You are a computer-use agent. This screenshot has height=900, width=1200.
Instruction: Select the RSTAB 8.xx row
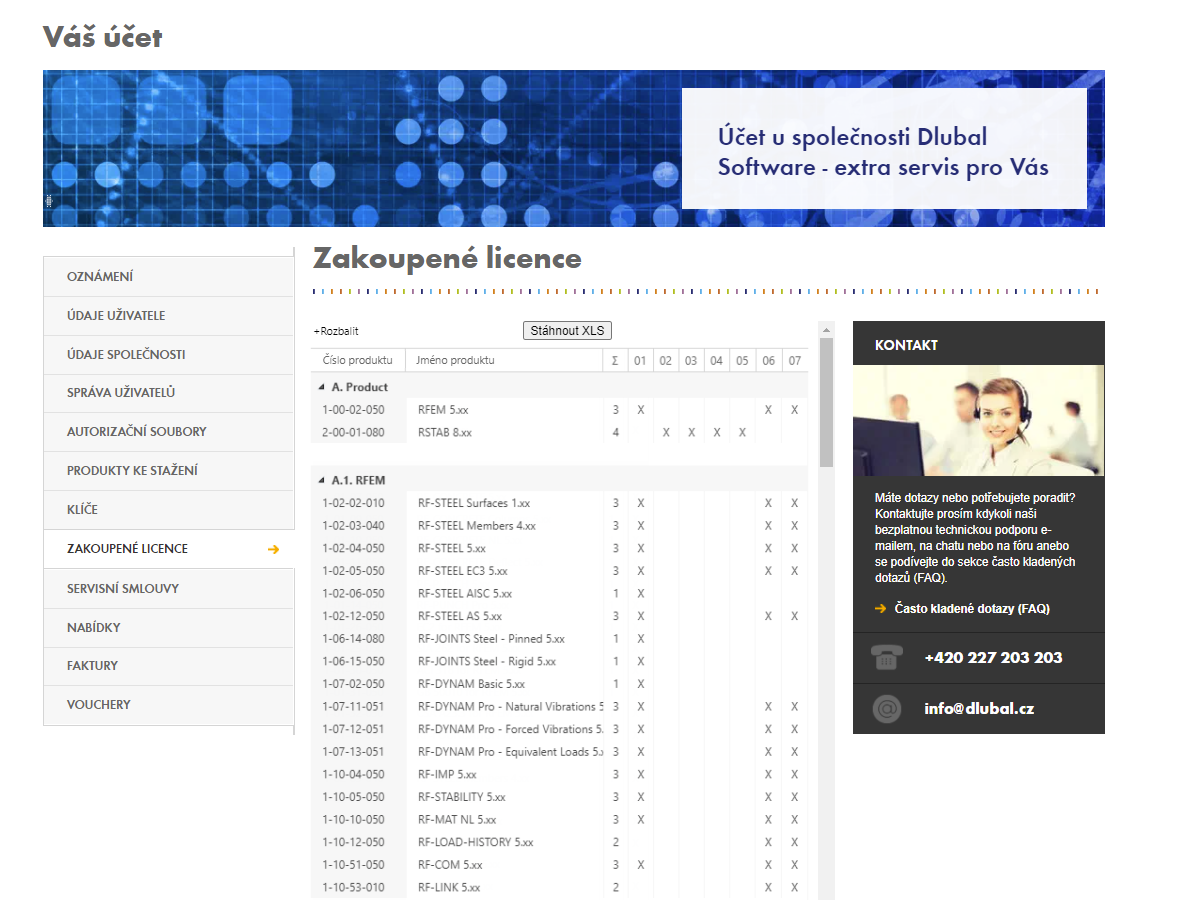tap(560, 433)
